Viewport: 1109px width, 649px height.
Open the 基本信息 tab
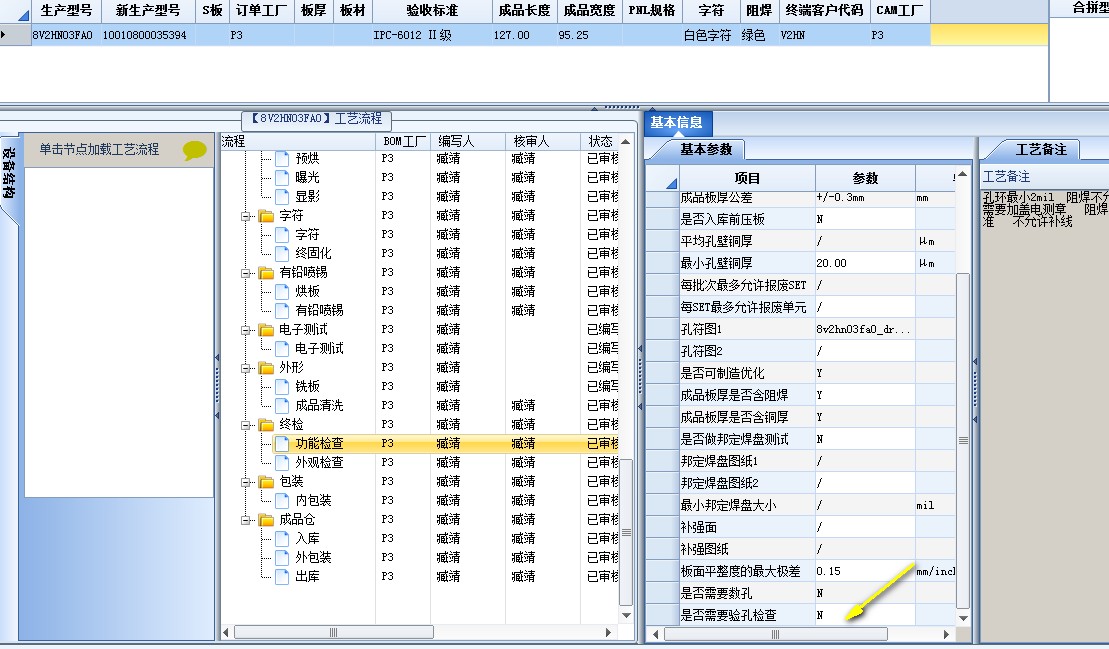click(677, 122)
